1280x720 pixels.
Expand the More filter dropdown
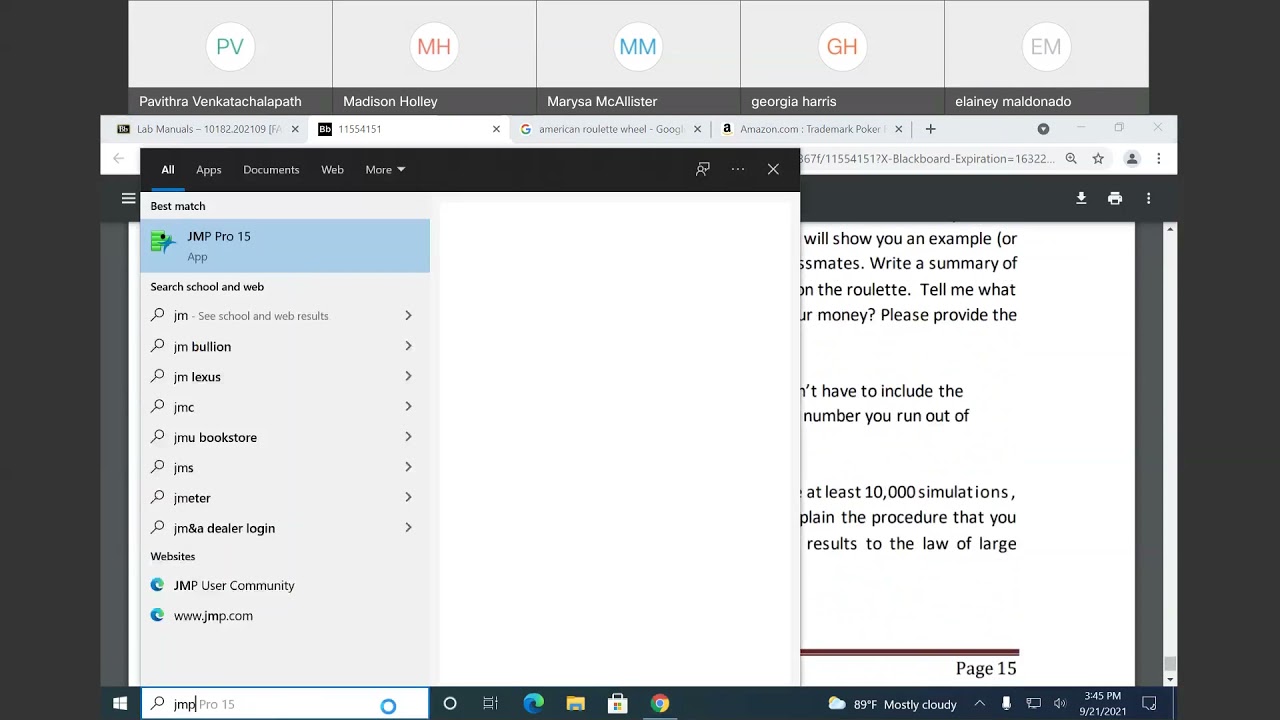pyautogui.click(x=385, y=170)
